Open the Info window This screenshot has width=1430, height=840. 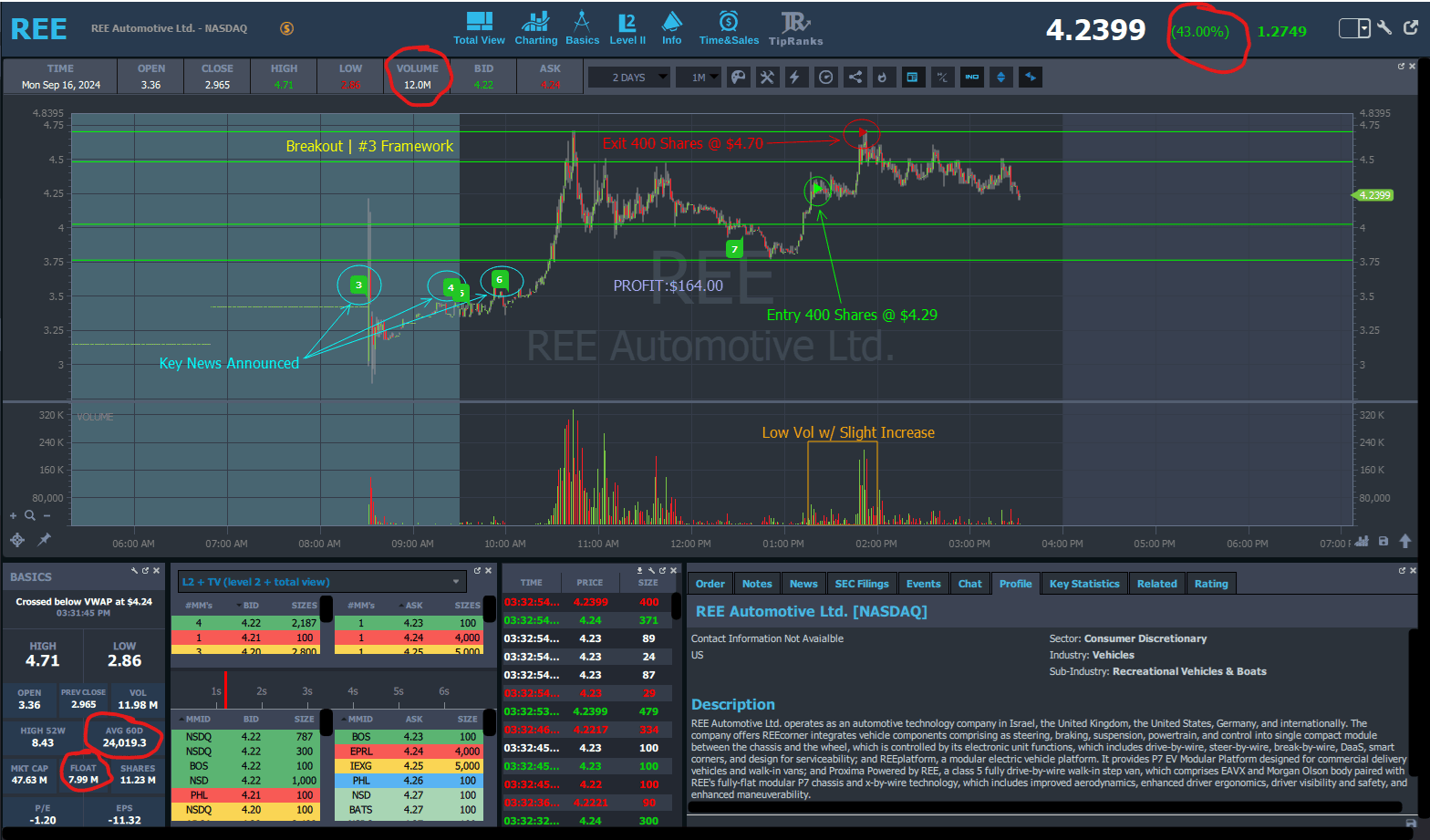(x=672, y=28)
